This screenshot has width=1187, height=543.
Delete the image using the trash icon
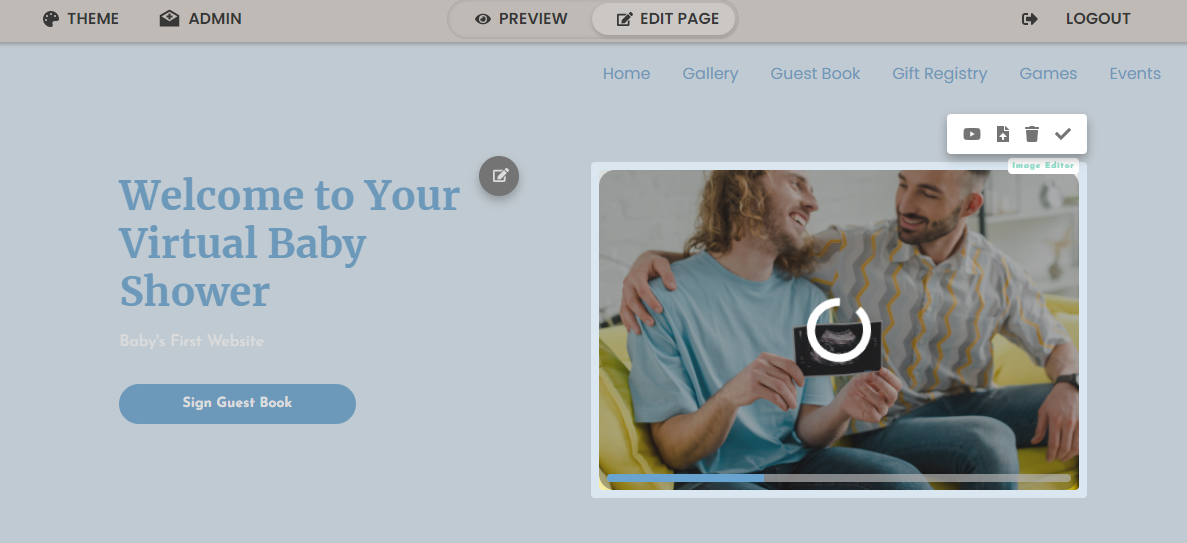(1032, 134)
